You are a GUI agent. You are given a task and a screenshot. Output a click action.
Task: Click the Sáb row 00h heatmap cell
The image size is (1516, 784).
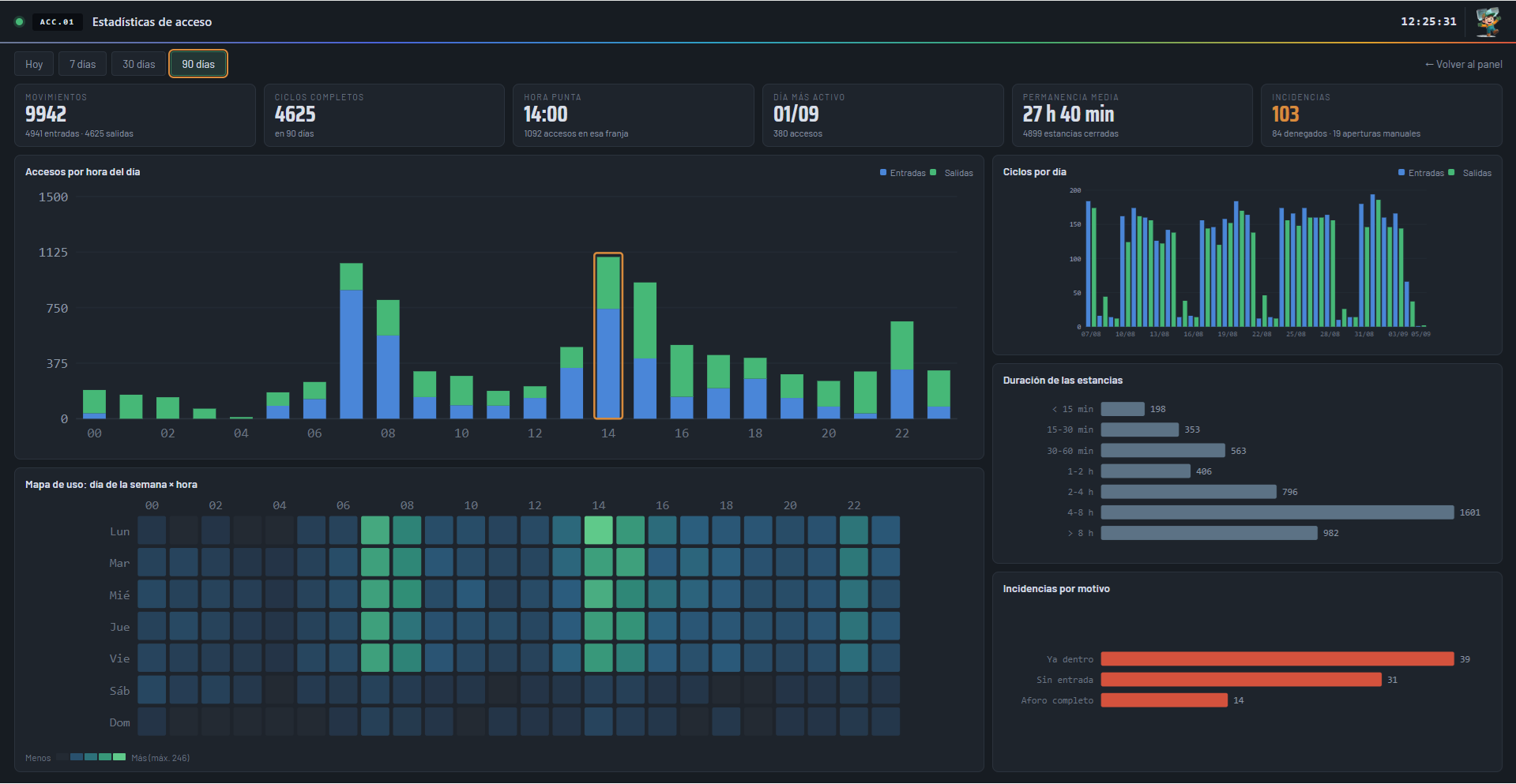152,689
